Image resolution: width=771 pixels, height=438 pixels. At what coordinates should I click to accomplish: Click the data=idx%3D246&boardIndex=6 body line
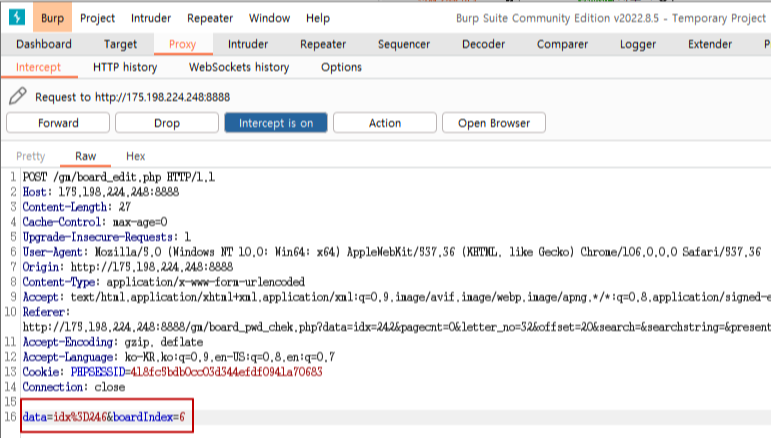[x=104, y=417]
